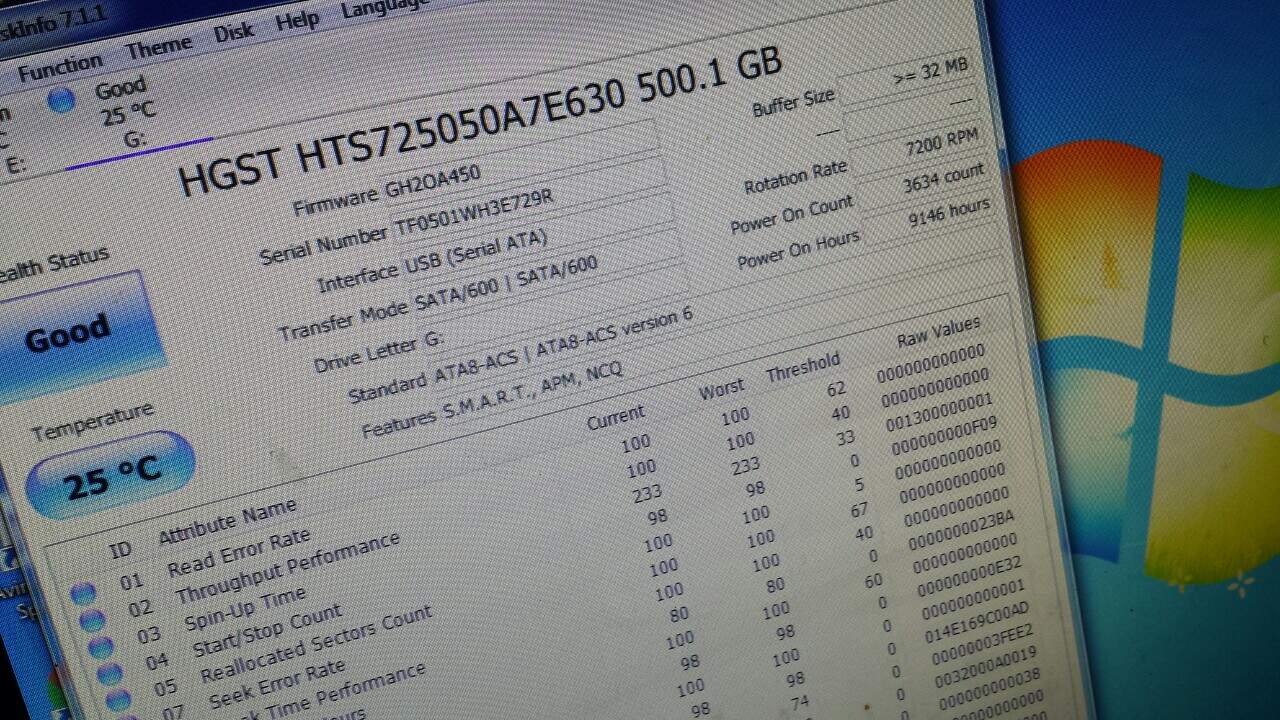Open the Theme menu

158,47
